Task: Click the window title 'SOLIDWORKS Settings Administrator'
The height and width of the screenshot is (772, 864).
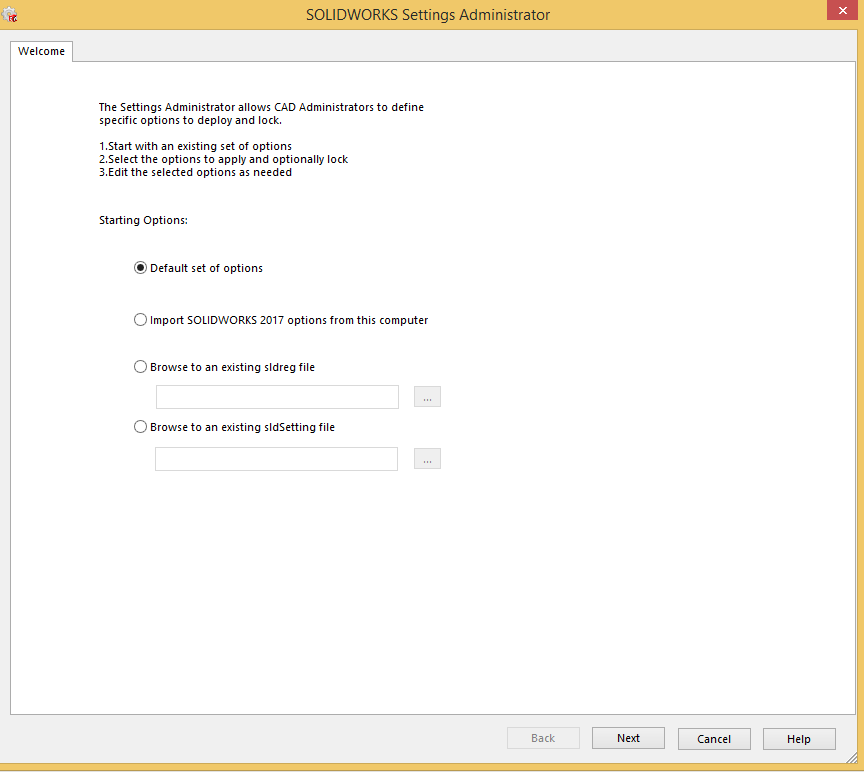Action: (428, 14)
